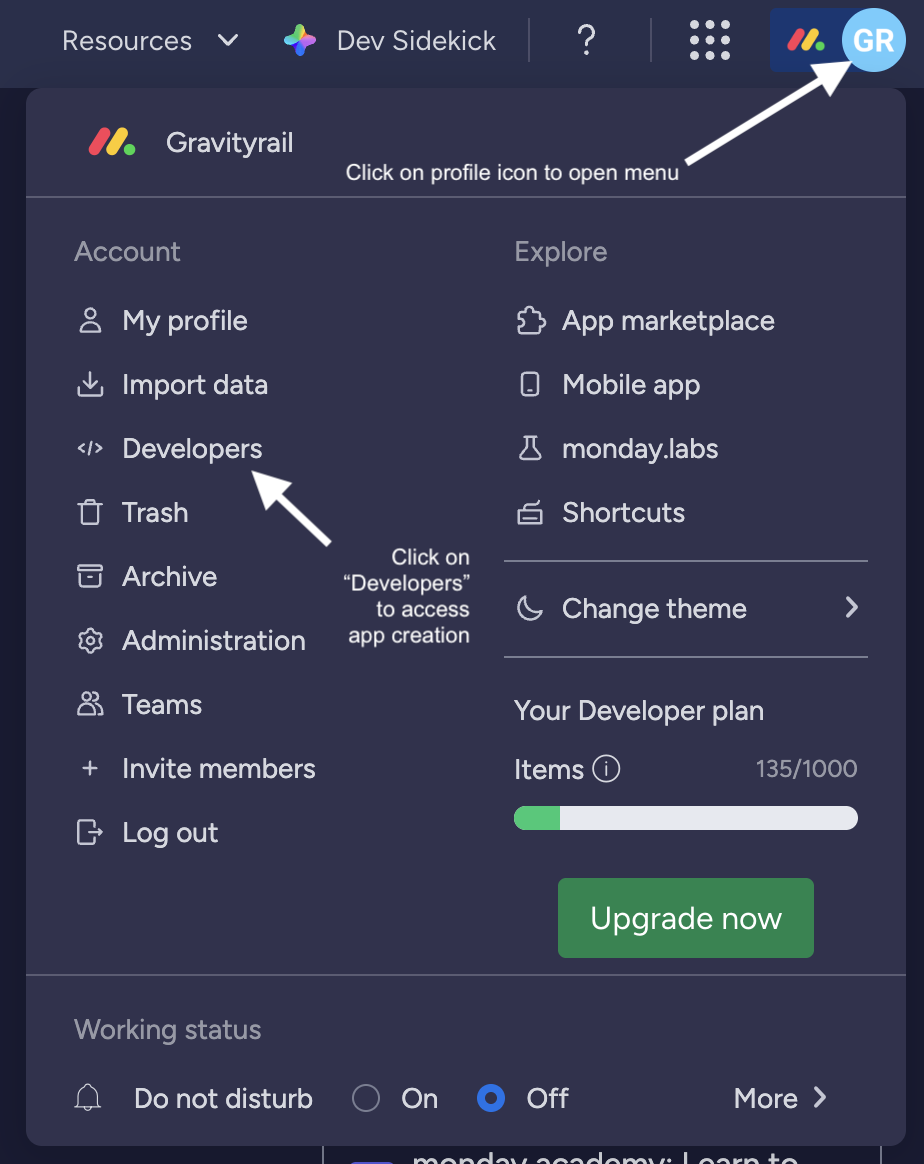Select the Off radio button
The height and width of the screenshot is (1164, 924).
(x=491, y=1098)
